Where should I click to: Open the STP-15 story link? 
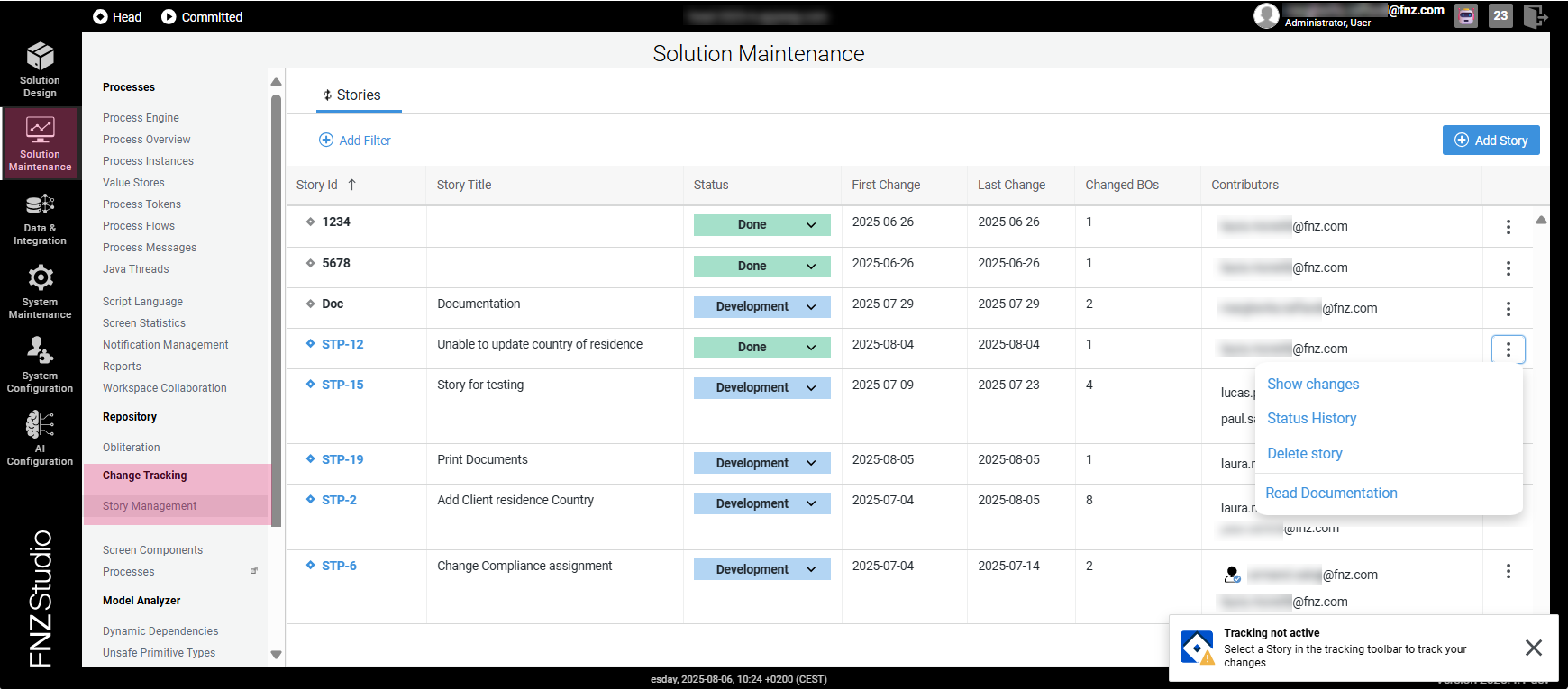coord(342,385)
